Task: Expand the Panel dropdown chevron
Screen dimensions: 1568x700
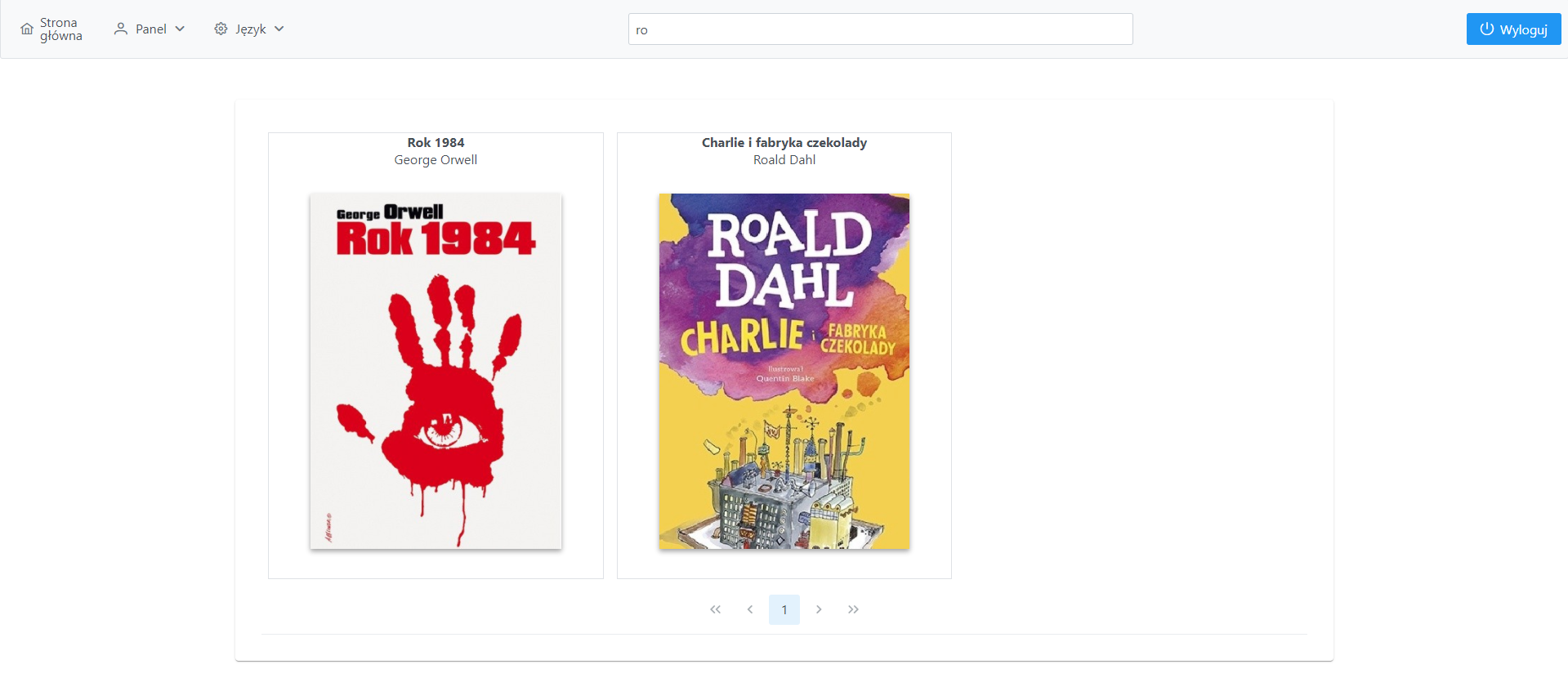Action: 180,29
